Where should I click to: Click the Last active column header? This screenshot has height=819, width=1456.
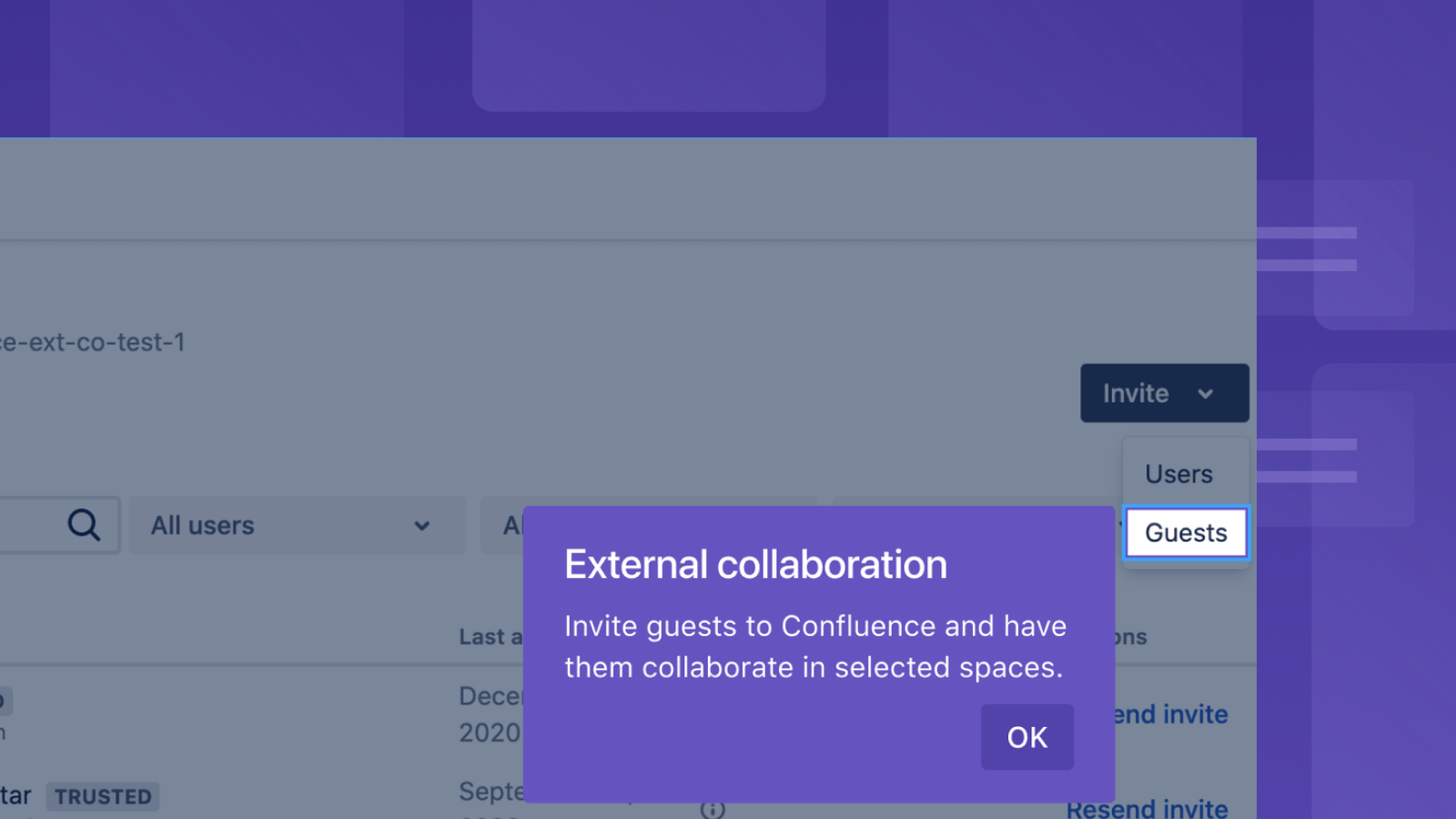(490, 637)
